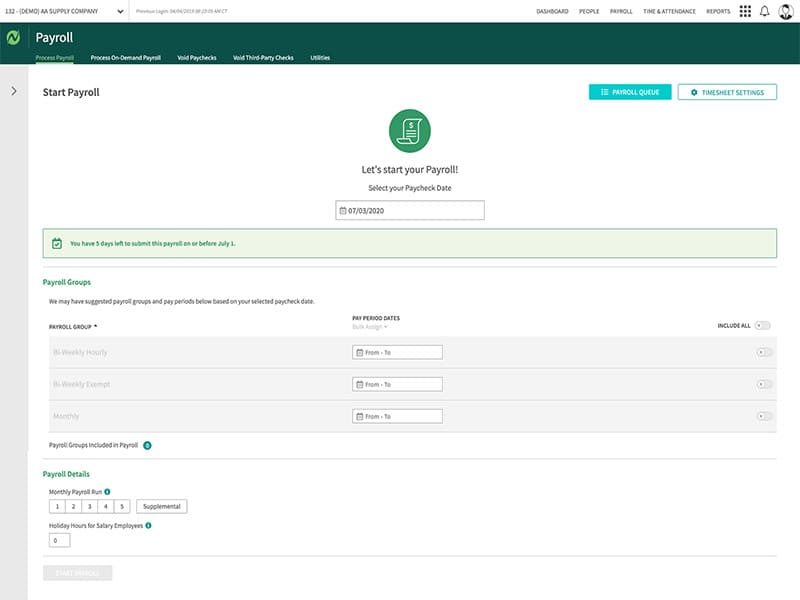Switch to the Void Paychecks tab
This screenshot has height=600, width=800.
pyautogui.click(x=197, y=58)
